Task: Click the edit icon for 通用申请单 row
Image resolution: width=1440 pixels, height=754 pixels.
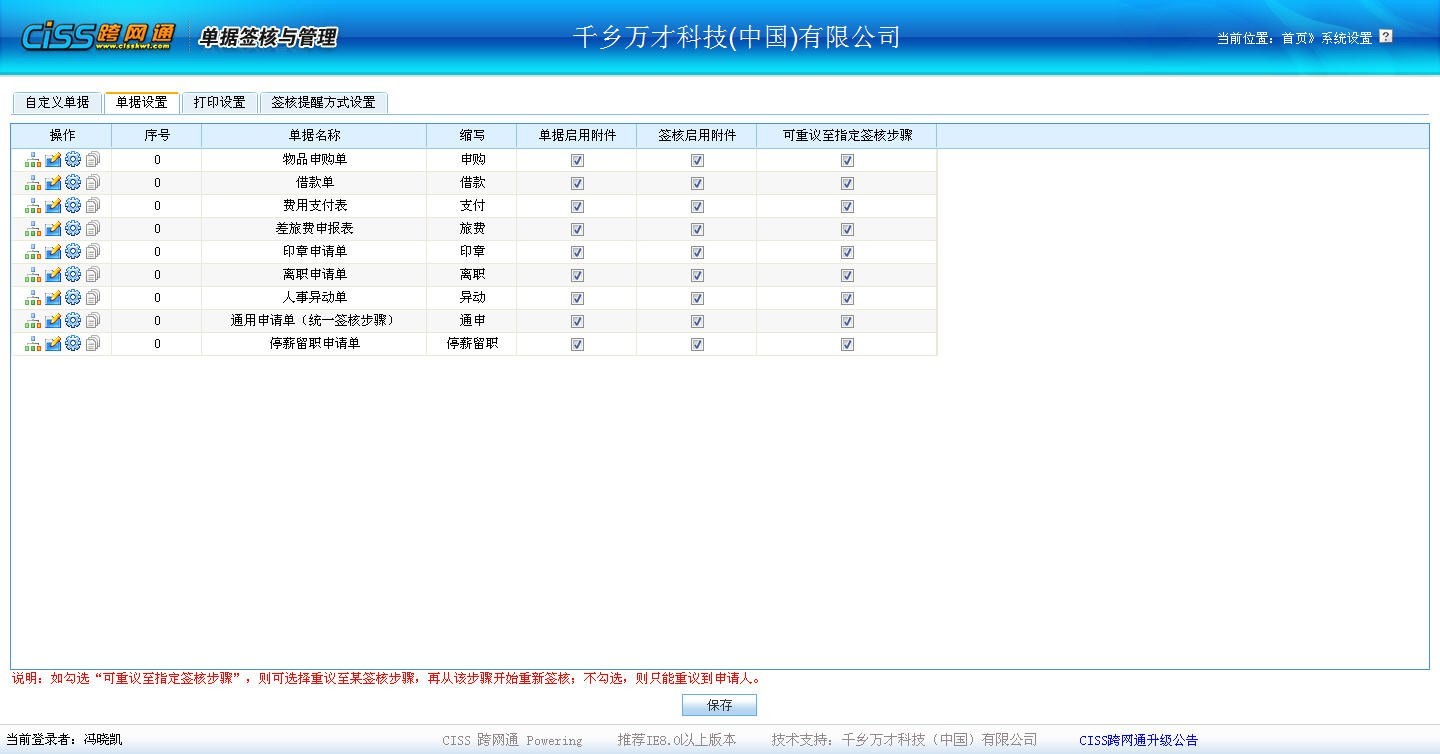Action: (x=53, y=321)
